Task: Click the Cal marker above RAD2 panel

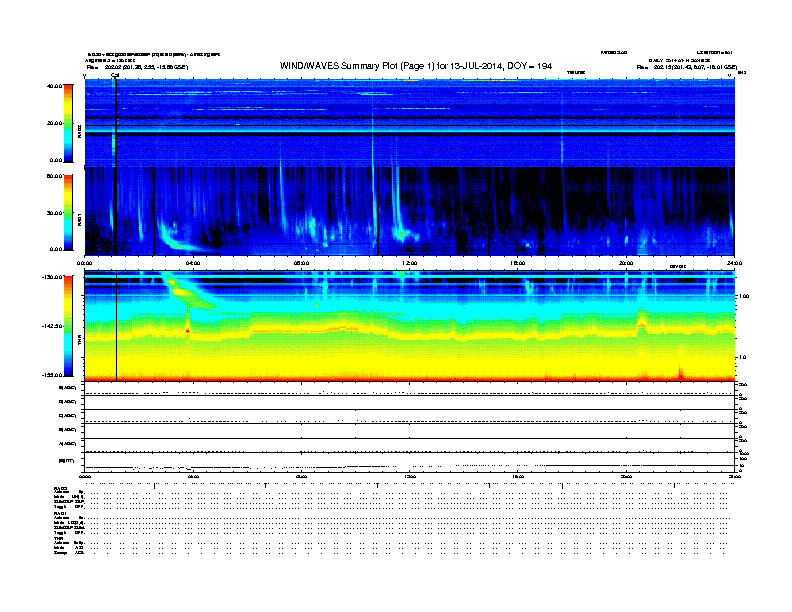Action: [115, 75]
